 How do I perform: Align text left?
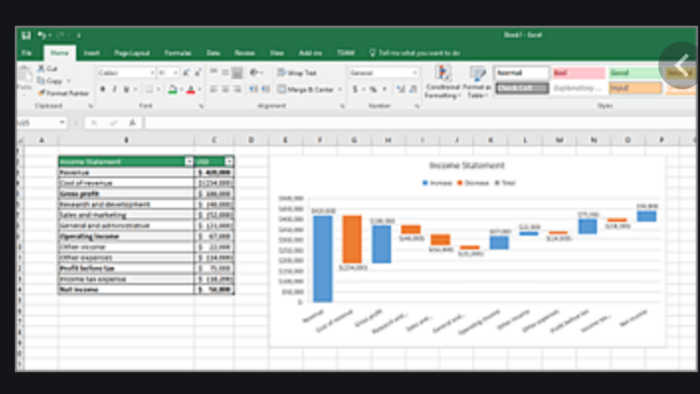click(x=214, y=90)
